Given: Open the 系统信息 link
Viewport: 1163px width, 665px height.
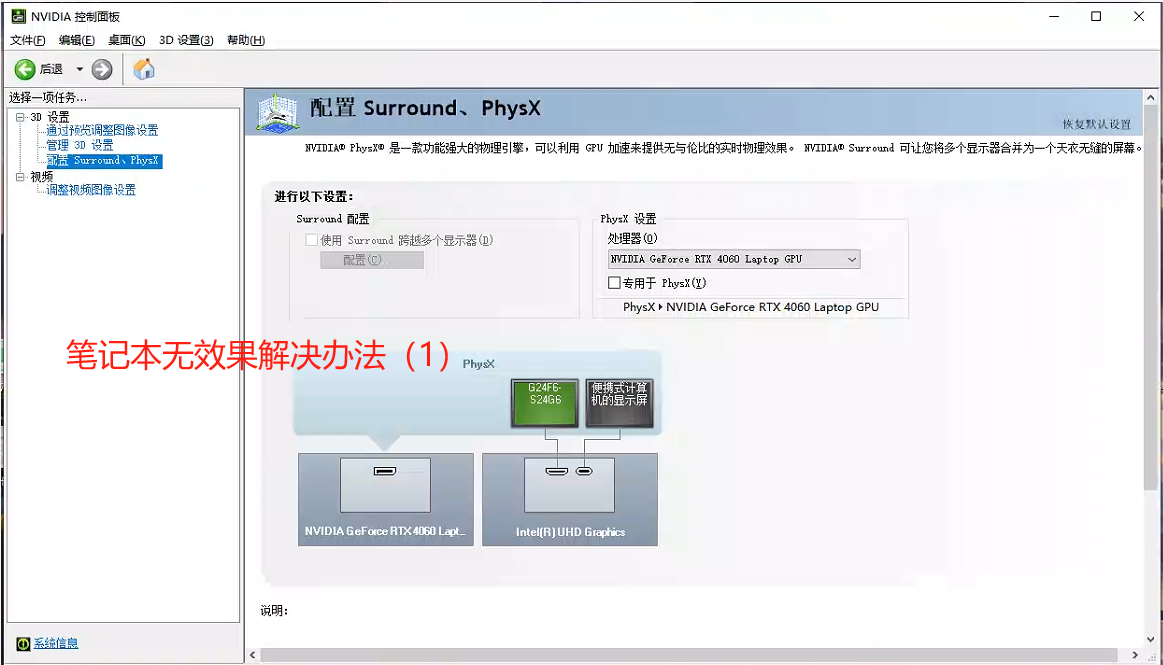Looking at the screenshot, I should (x=56, y=644).
